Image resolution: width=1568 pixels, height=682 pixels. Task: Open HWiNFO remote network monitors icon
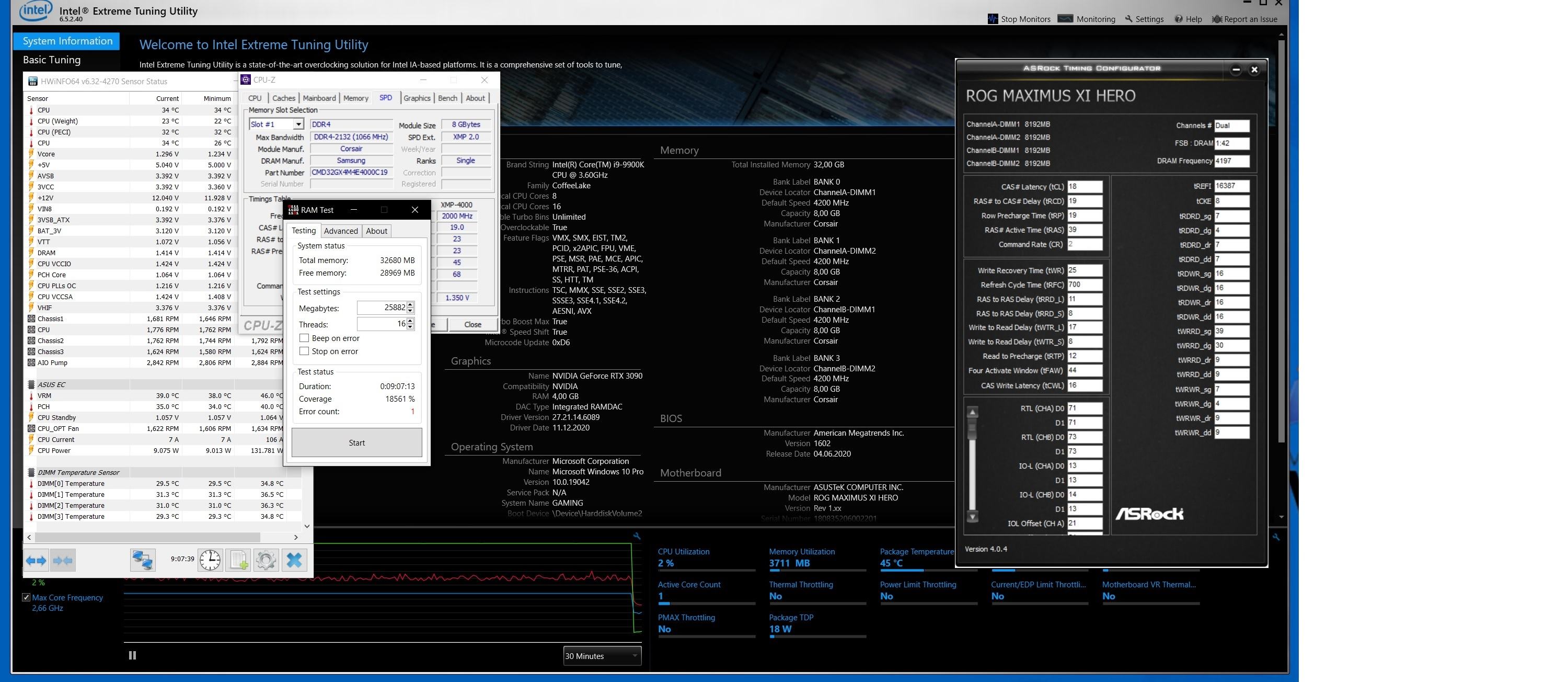click(143, 560)
